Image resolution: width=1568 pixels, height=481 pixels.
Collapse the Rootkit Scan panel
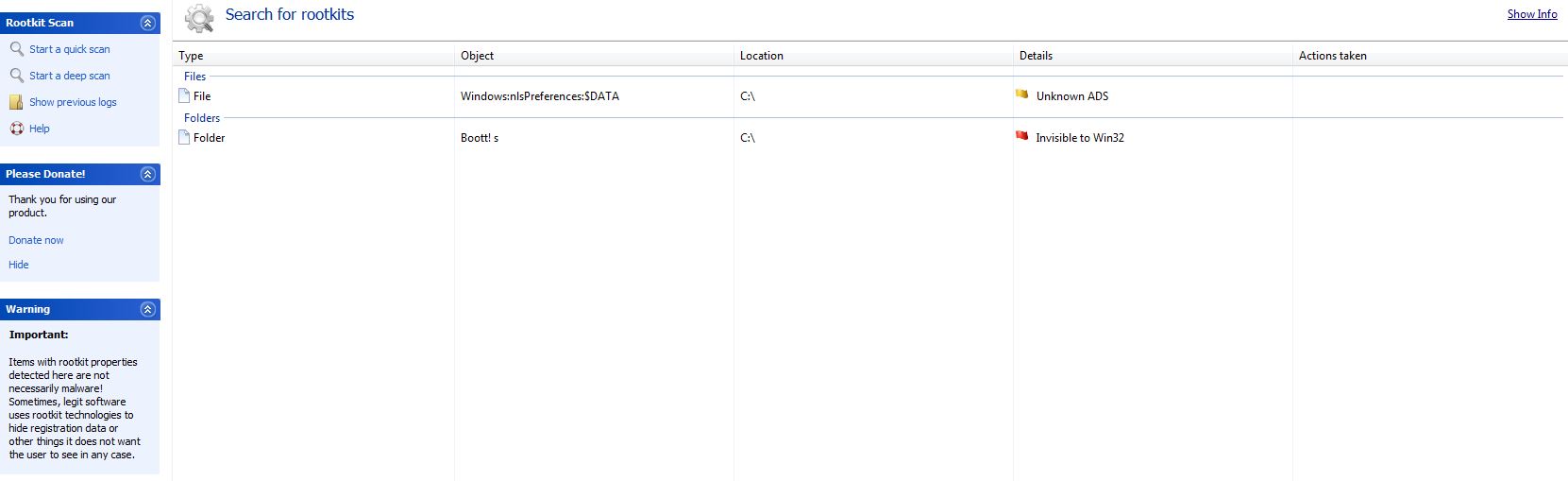(147, 23)
